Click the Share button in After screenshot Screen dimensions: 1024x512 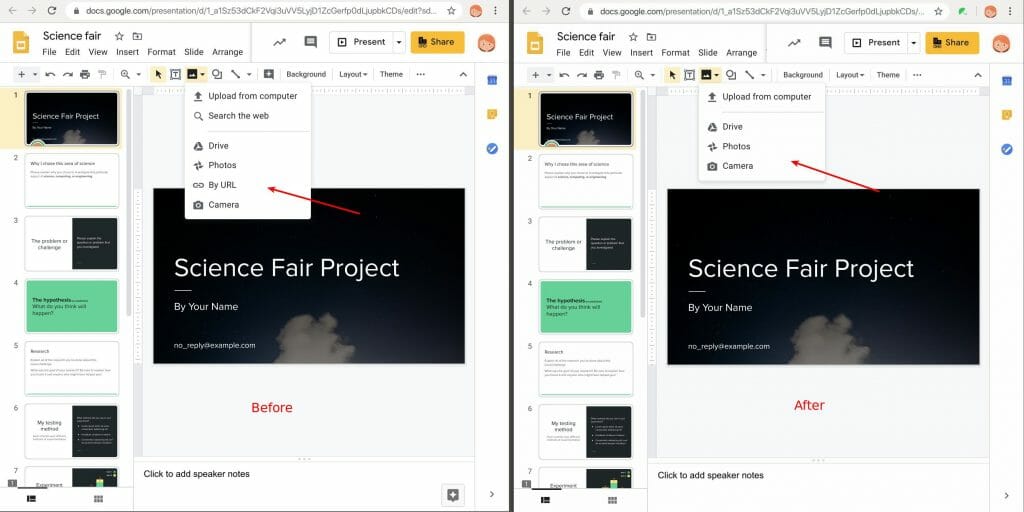952,42
